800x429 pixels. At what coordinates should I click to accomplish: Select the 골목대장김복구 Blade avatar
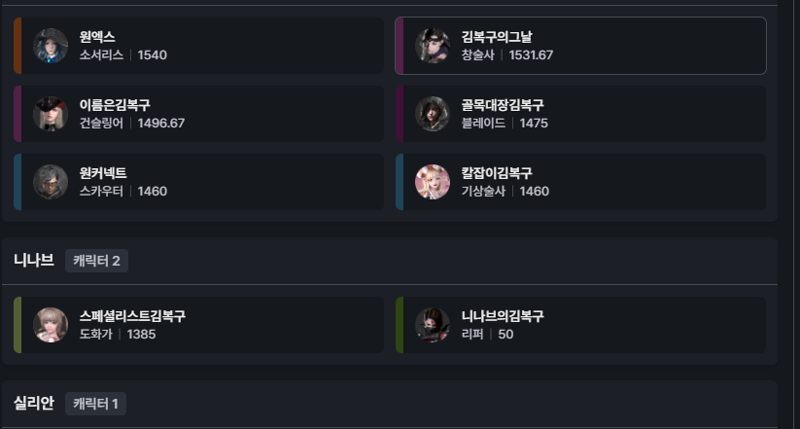click(433, 114)
